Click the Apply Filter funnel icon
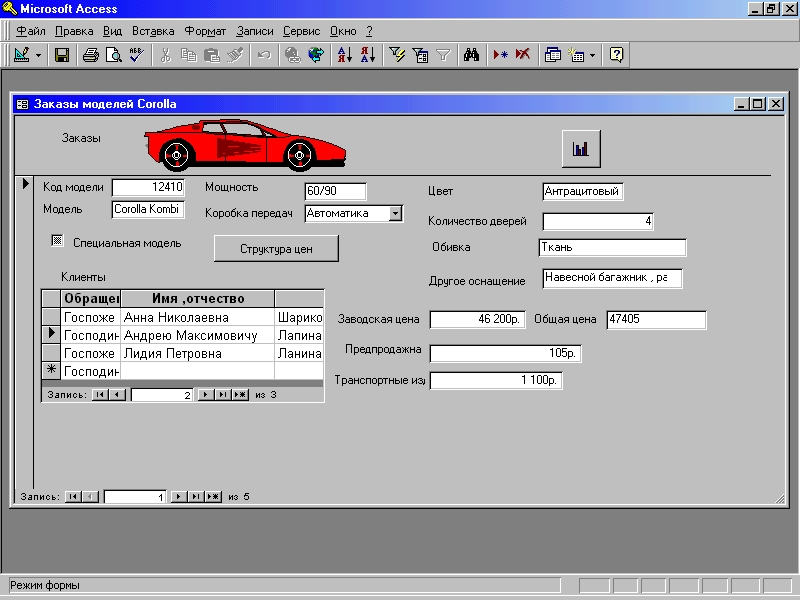This screenshot has width=800, height=600. (x=443, y=55)
